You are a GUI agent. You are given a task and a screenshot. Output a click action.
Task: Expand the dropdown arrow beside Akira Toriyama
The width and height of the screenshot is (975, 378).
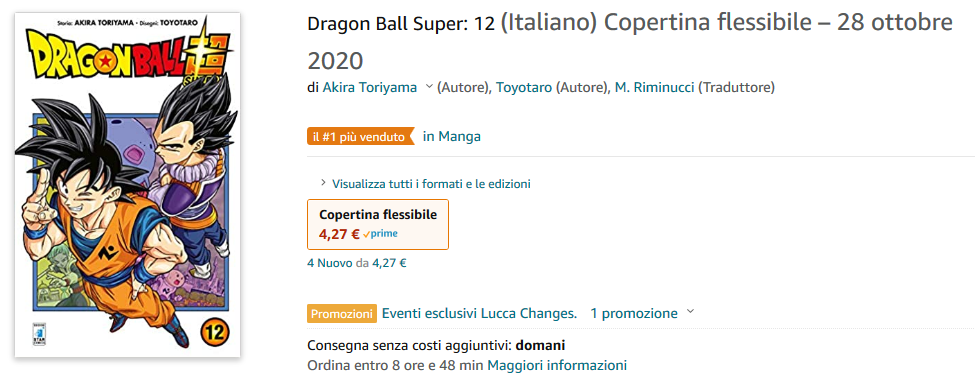tap(428, 88)
